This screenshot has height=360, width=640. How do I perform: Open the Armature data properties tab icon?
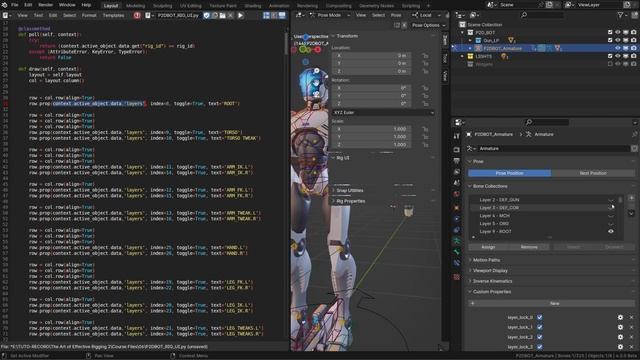point(456,241)
